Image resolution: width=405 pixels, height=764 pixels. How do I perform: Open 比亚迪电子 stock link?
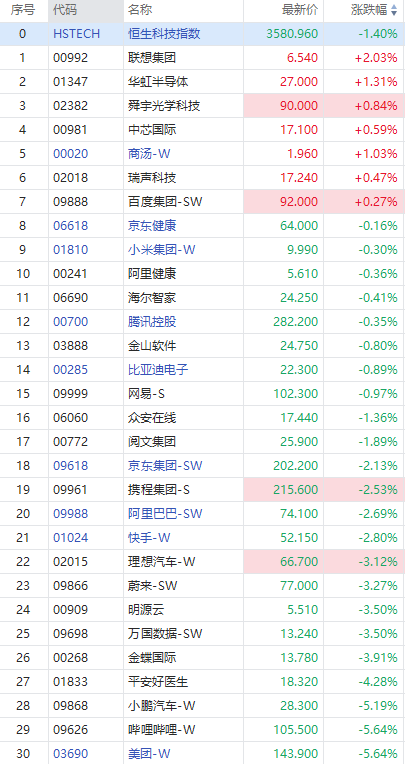click(x=158, y=370)
